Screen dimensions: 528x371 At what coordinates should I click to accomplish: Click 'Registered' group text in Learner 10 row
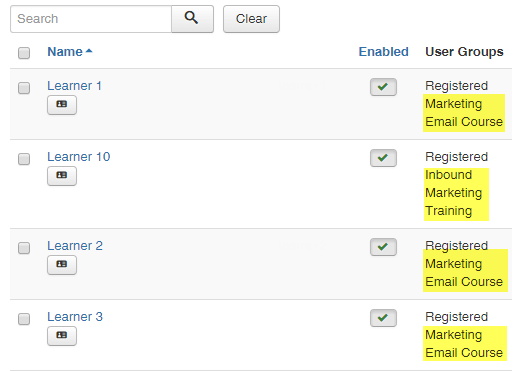[457, 157]
